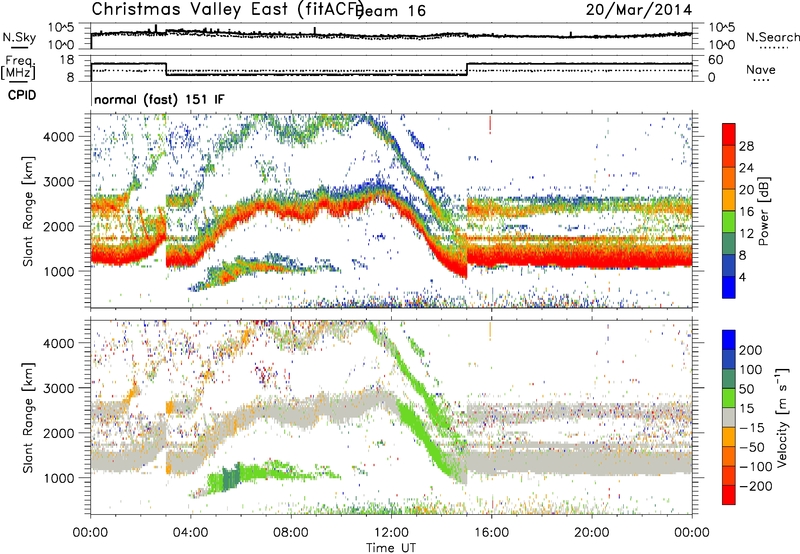The width and height of the screenshot is (800, 554).
Task: Click the '04:00' time tick label
Action: click(x=191, y=533)
